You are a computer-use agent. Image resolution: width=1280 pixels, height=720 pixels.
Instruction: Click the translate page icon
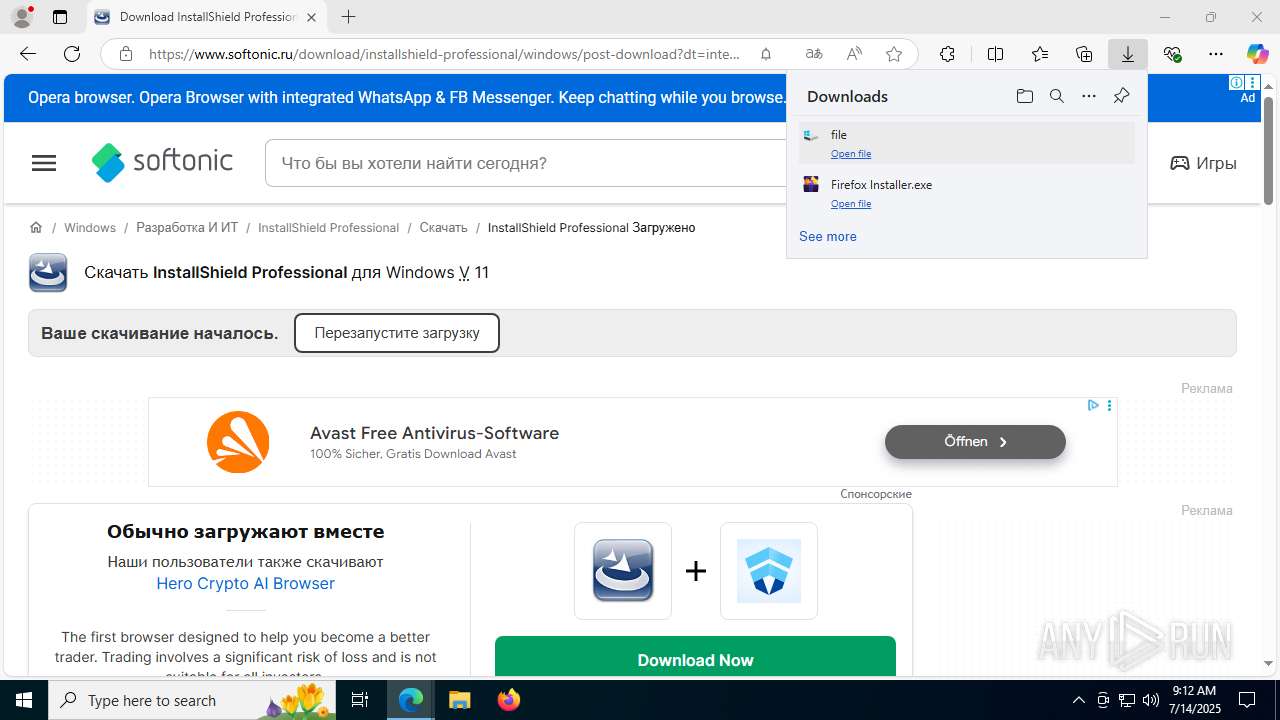(x=814, y=54)
